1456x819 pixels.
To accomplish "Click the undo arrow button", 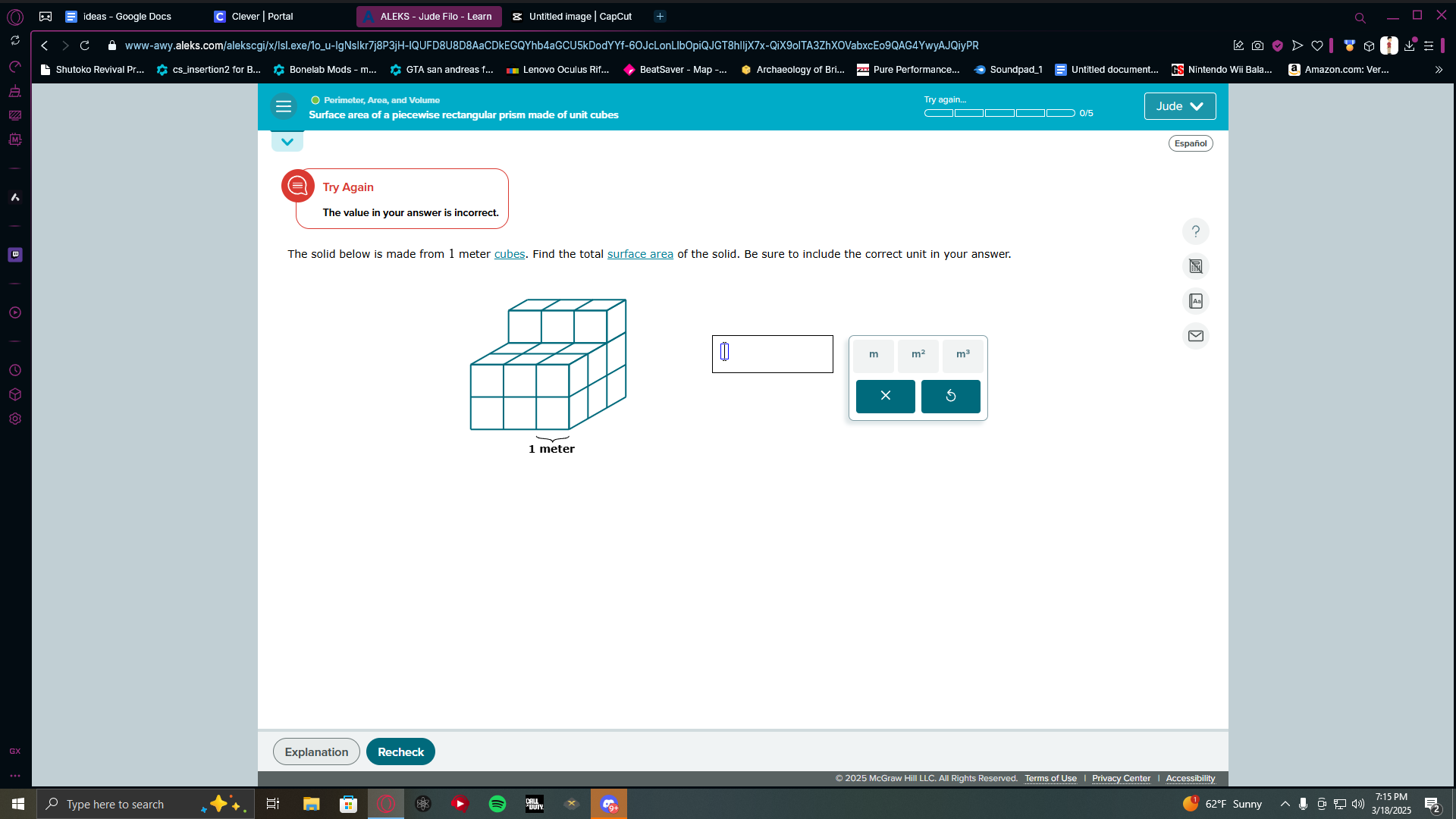I will coord(950,396).
